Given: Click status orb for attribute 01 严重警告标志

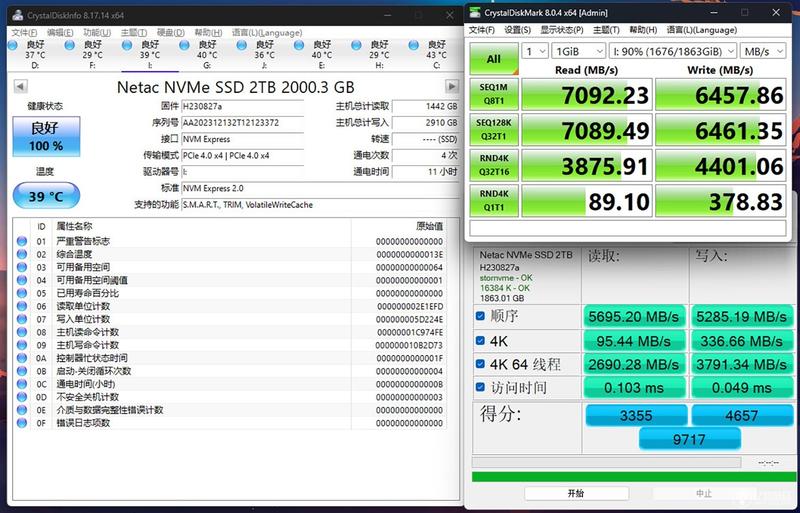Looking at the screenshot, I should [22, 241].
